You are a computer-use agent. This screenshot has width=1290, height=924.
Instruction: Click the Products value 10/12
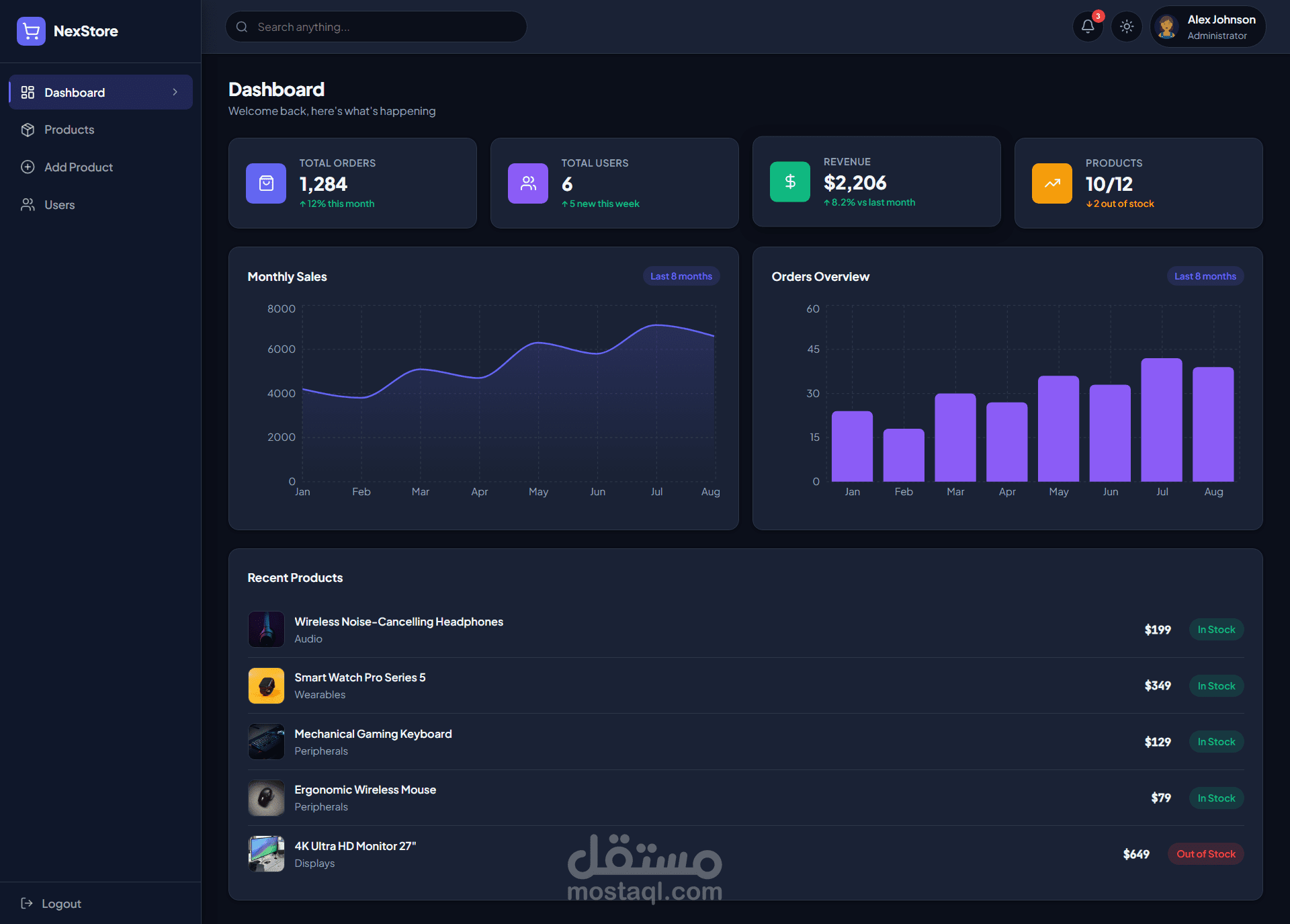1109,183
